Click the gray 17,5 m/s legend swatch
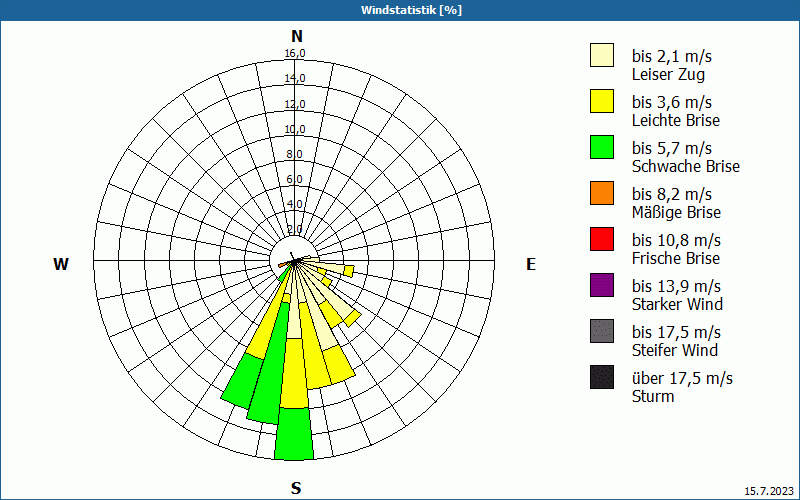The image size is (800, 500). [602, 331]
